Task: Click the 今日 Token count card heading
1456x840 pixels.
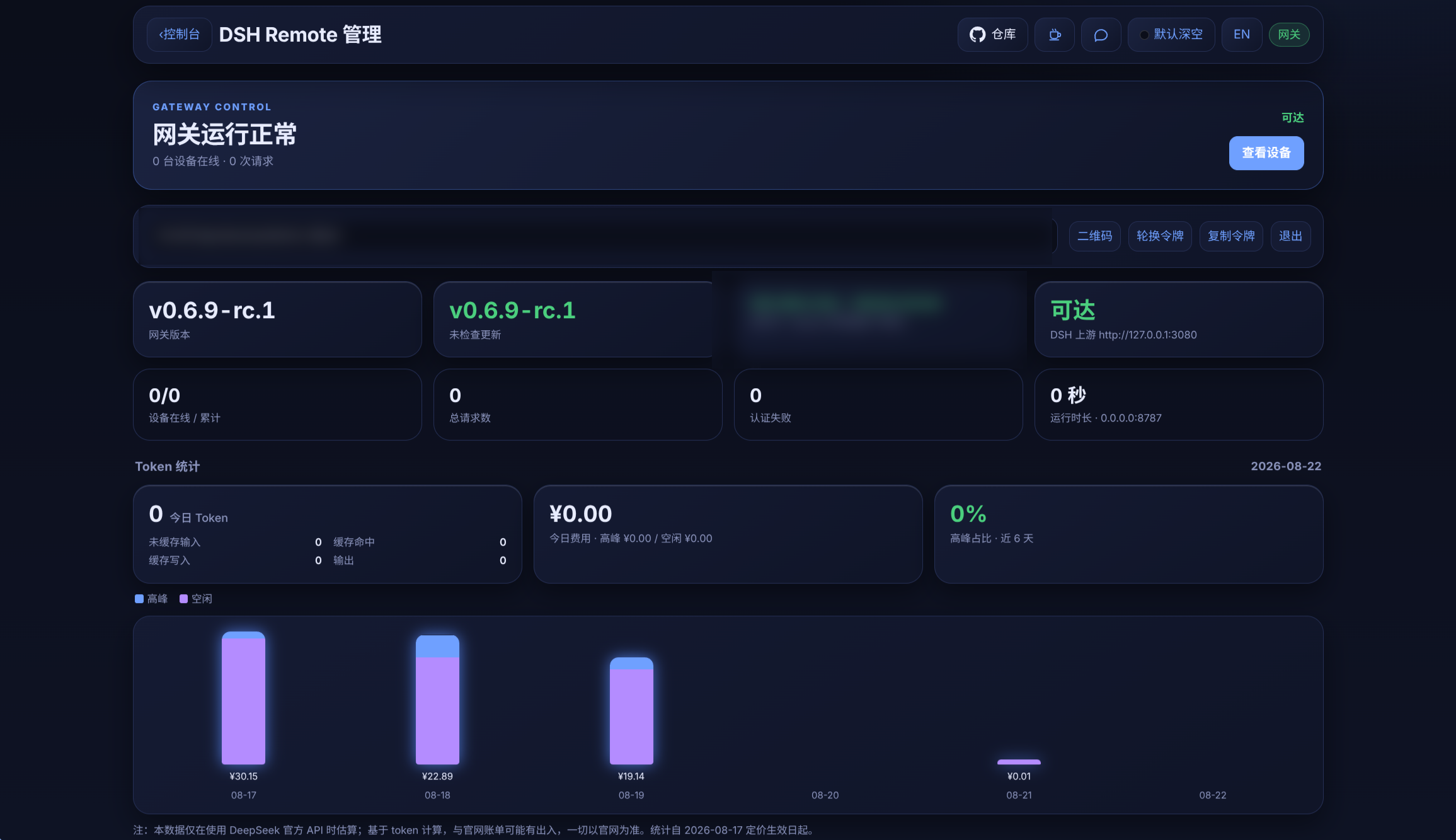Action: [x=188, y=515]
